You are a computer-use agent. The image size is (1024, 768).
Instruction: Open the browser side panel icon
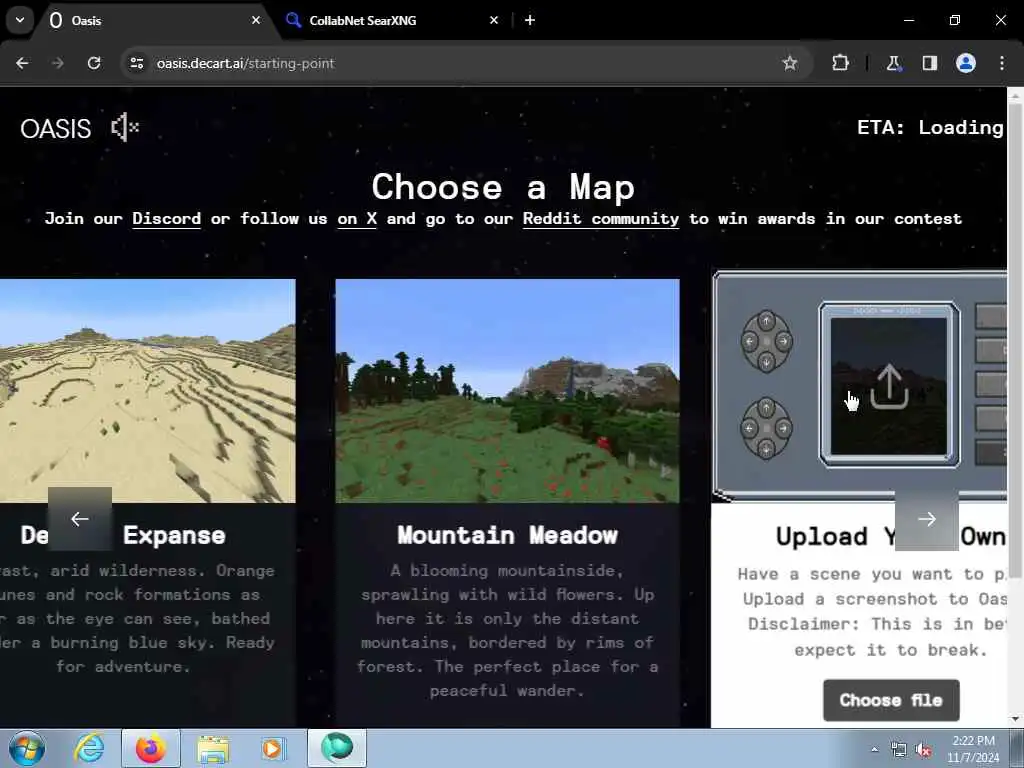pos(929,63)
